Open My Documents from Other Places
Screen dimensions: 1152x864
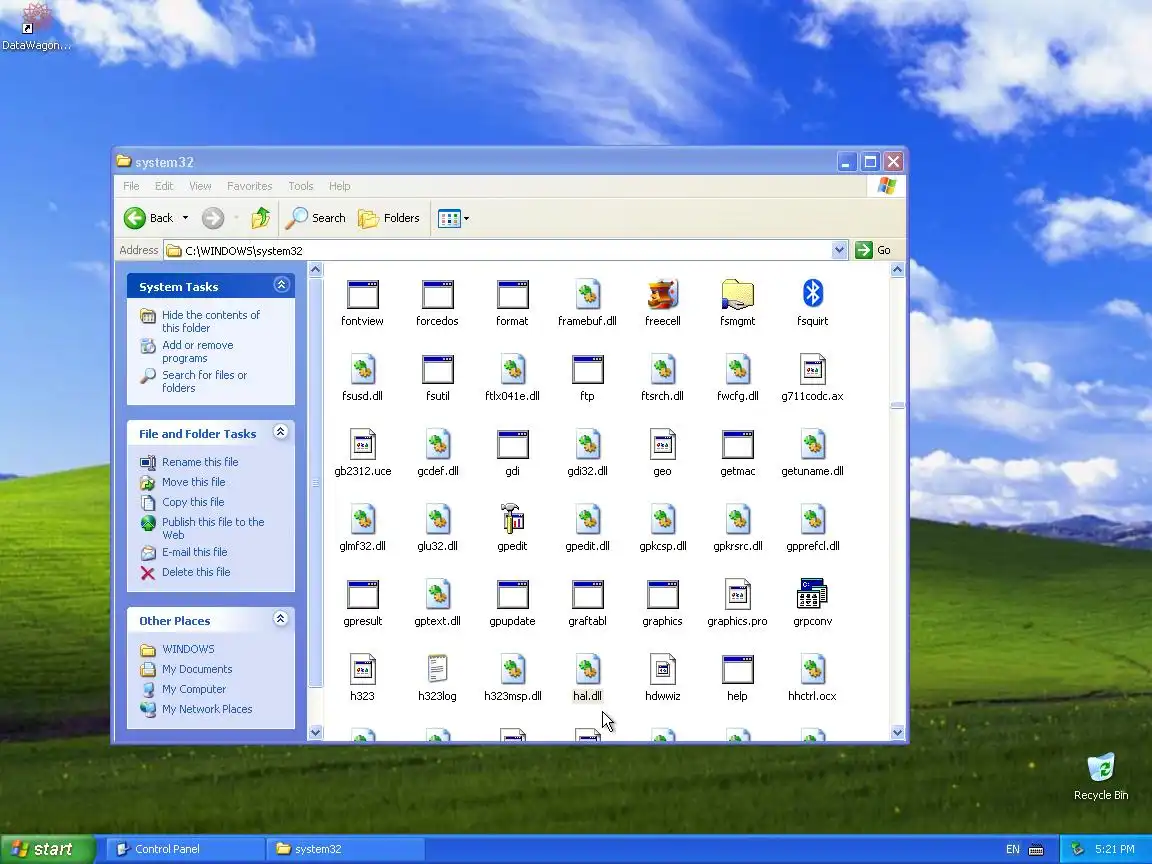point(197,669)
